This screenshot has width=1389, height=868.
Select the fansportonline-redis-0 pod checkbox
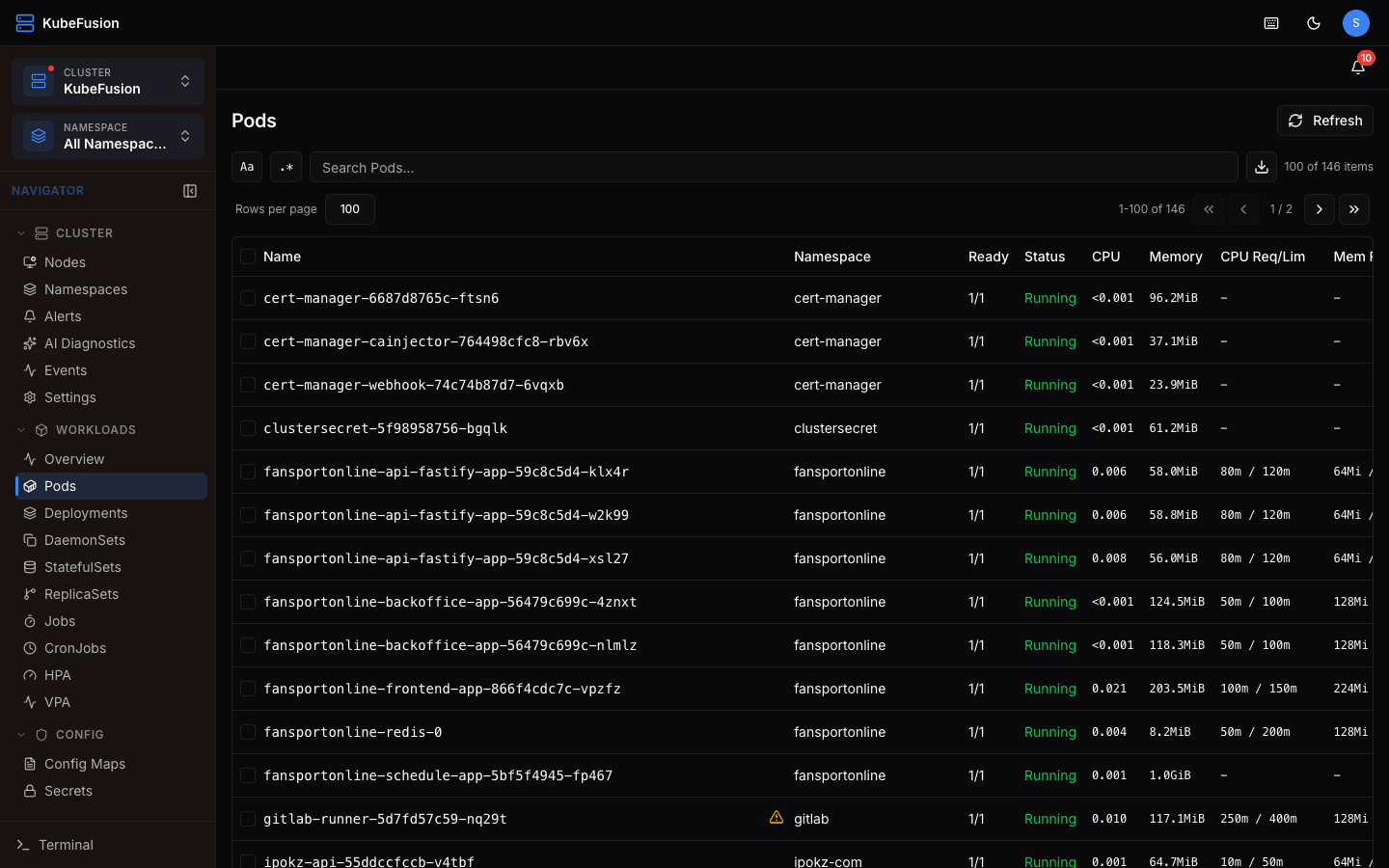click(248, 732)
